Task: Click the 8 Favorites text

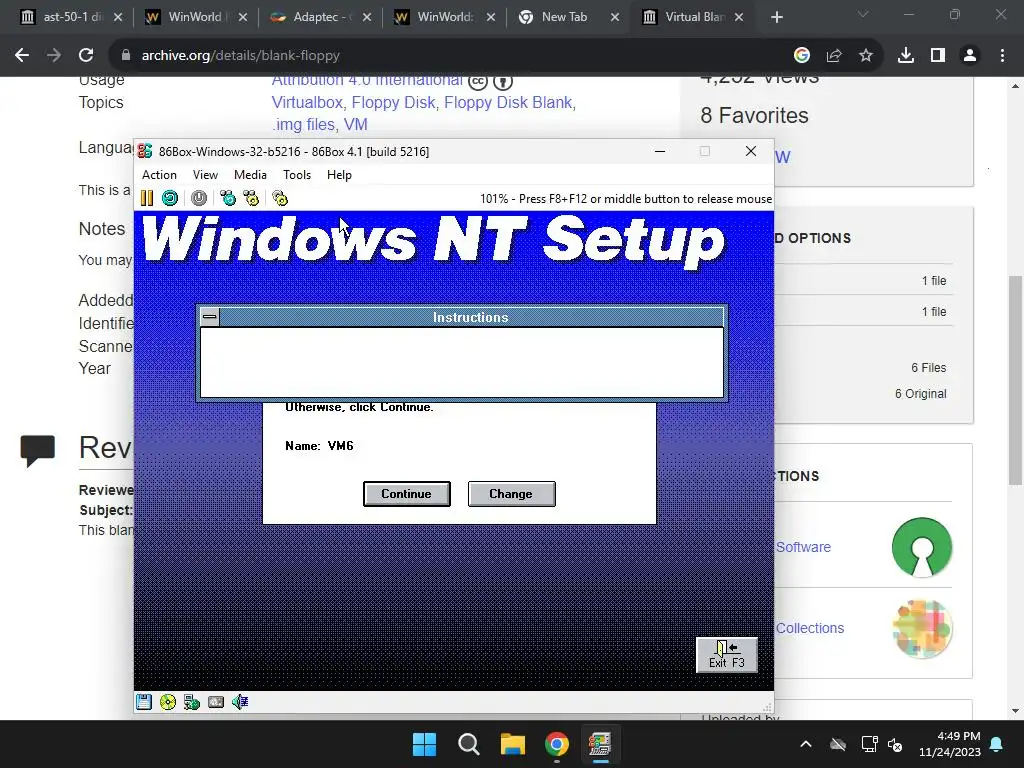Action: (754, 116)
